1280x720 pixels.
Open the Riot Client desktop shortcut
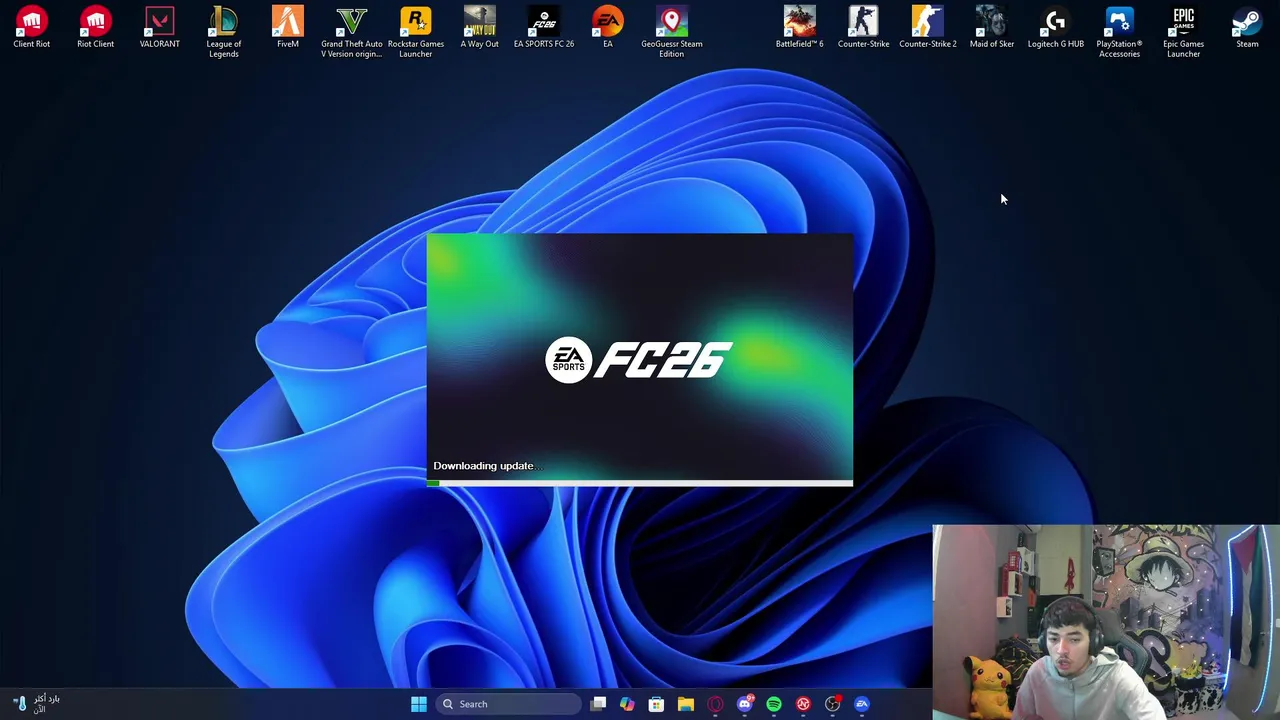(x=96, y=28)
